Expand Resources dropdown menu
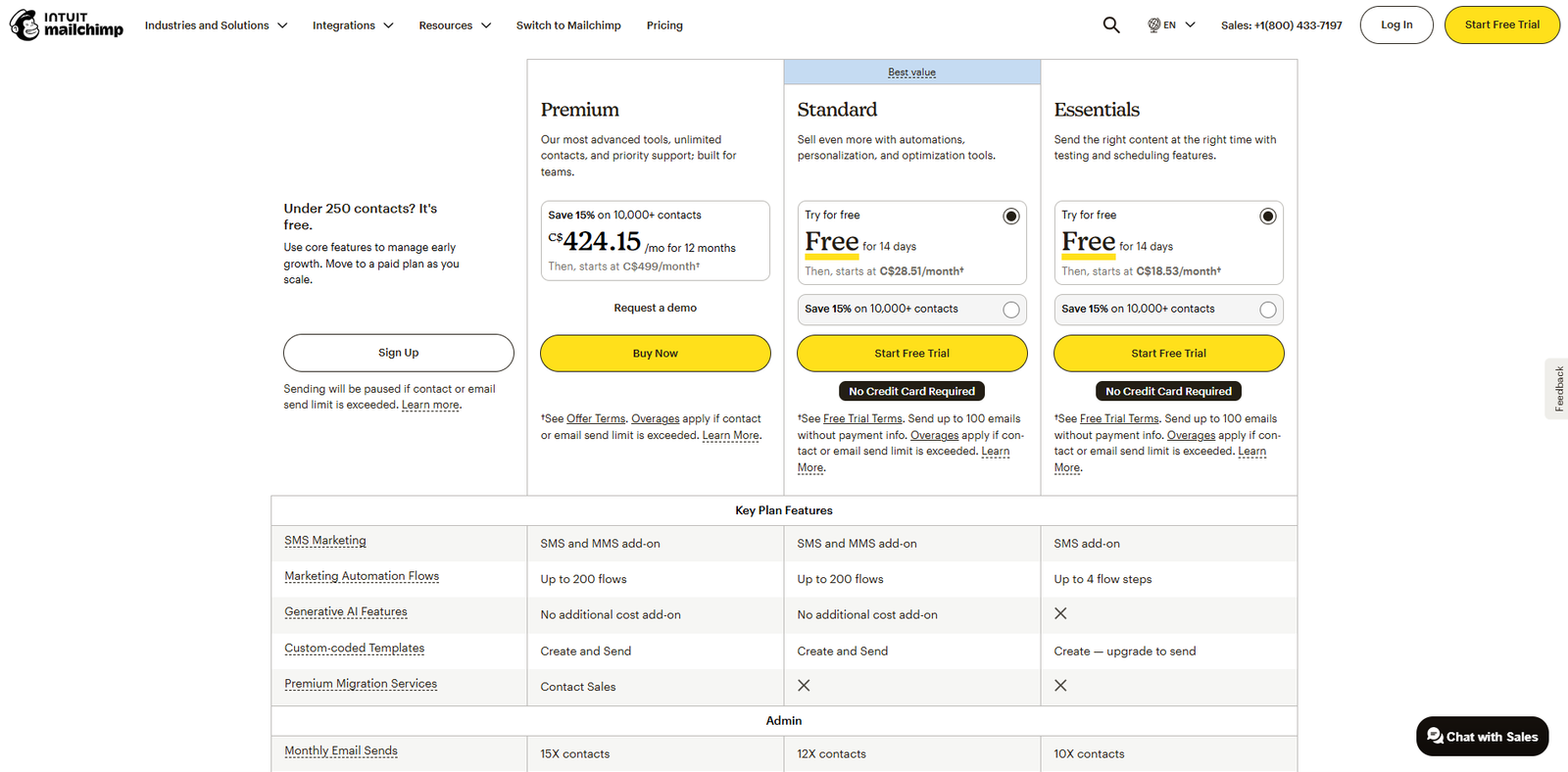 (455, 25)
